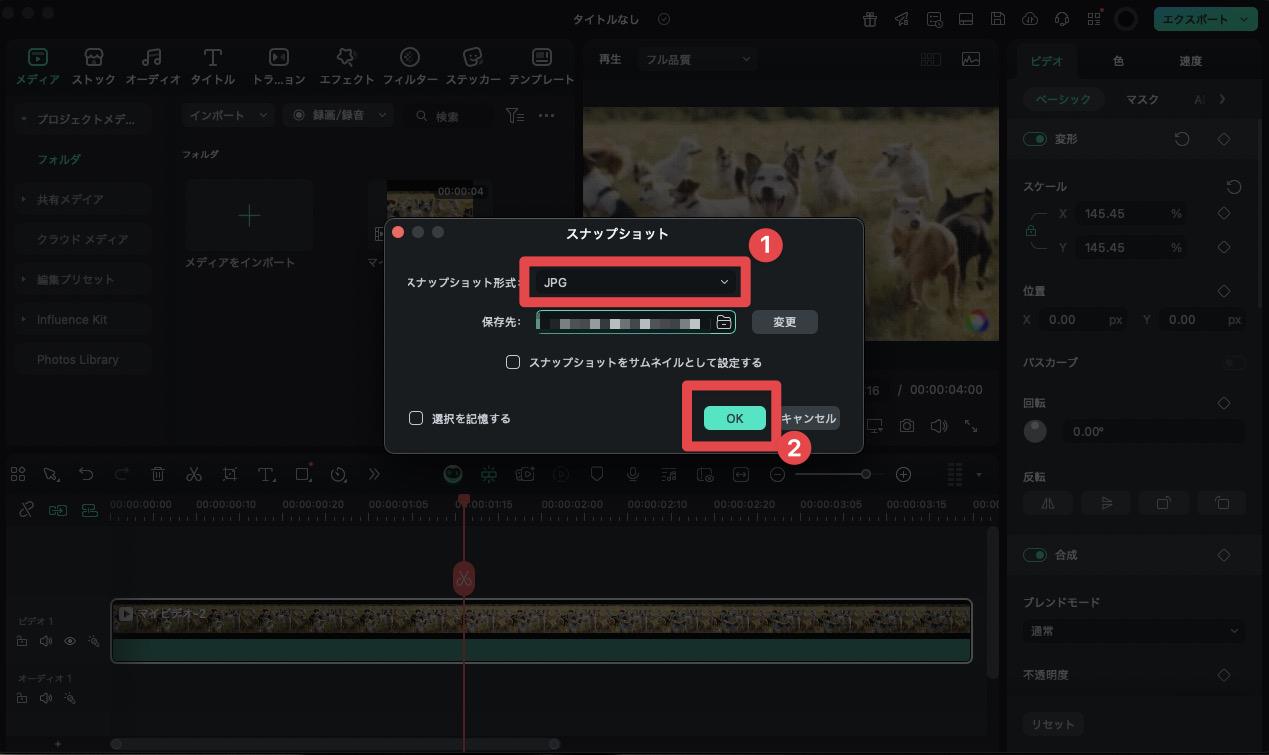Viewport: 1269px width, 755px height.
Task: Open the gift icon in title bar
Action: [x=870, y=19]
